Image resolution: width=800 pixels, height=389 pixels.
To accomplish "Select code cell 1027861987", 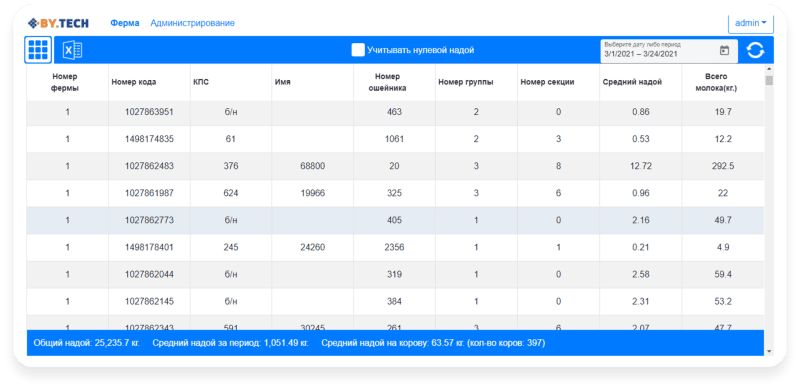I will pos(149,193).
